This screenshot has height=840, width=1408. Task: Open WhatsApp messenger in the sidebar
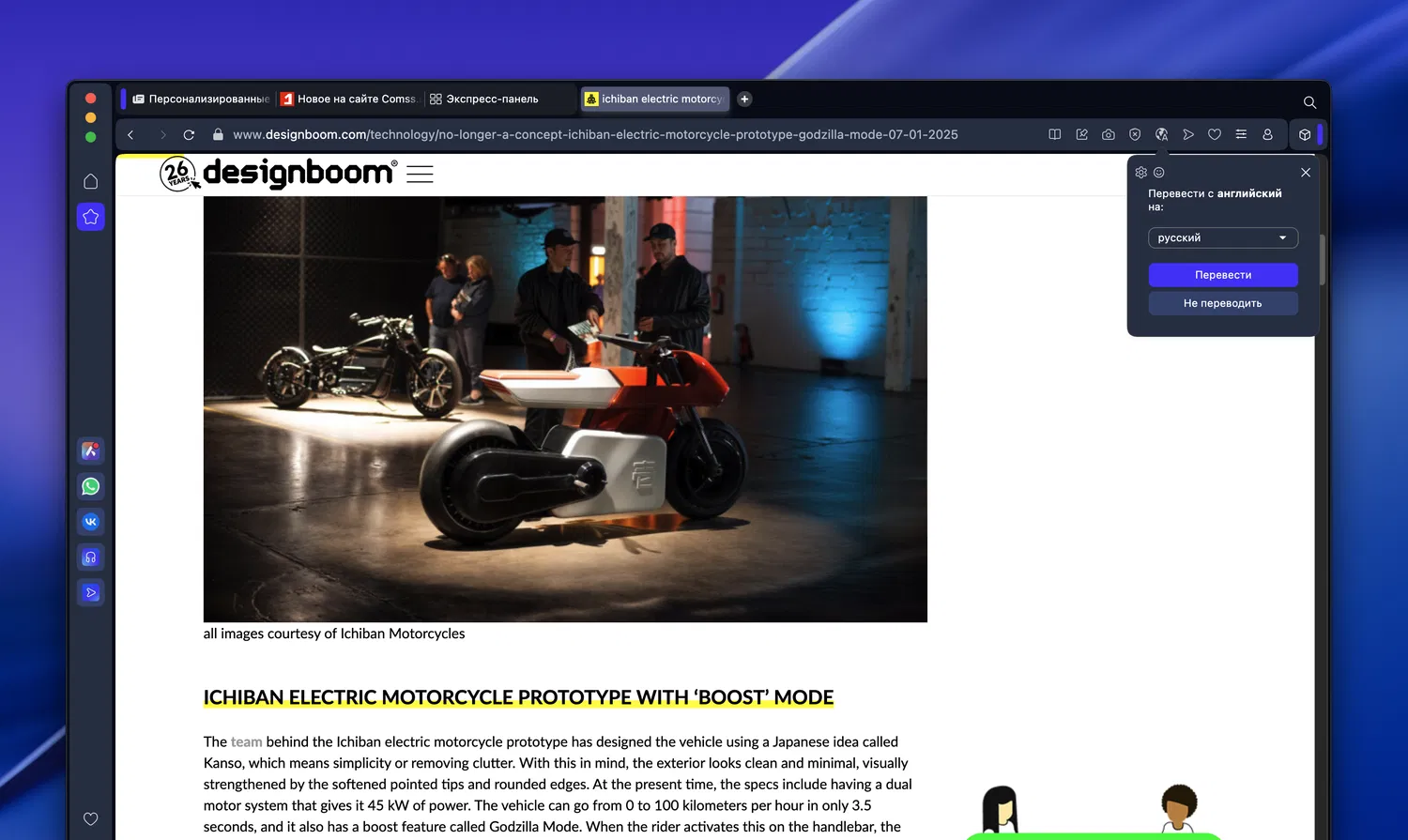[x=90, y=486]
